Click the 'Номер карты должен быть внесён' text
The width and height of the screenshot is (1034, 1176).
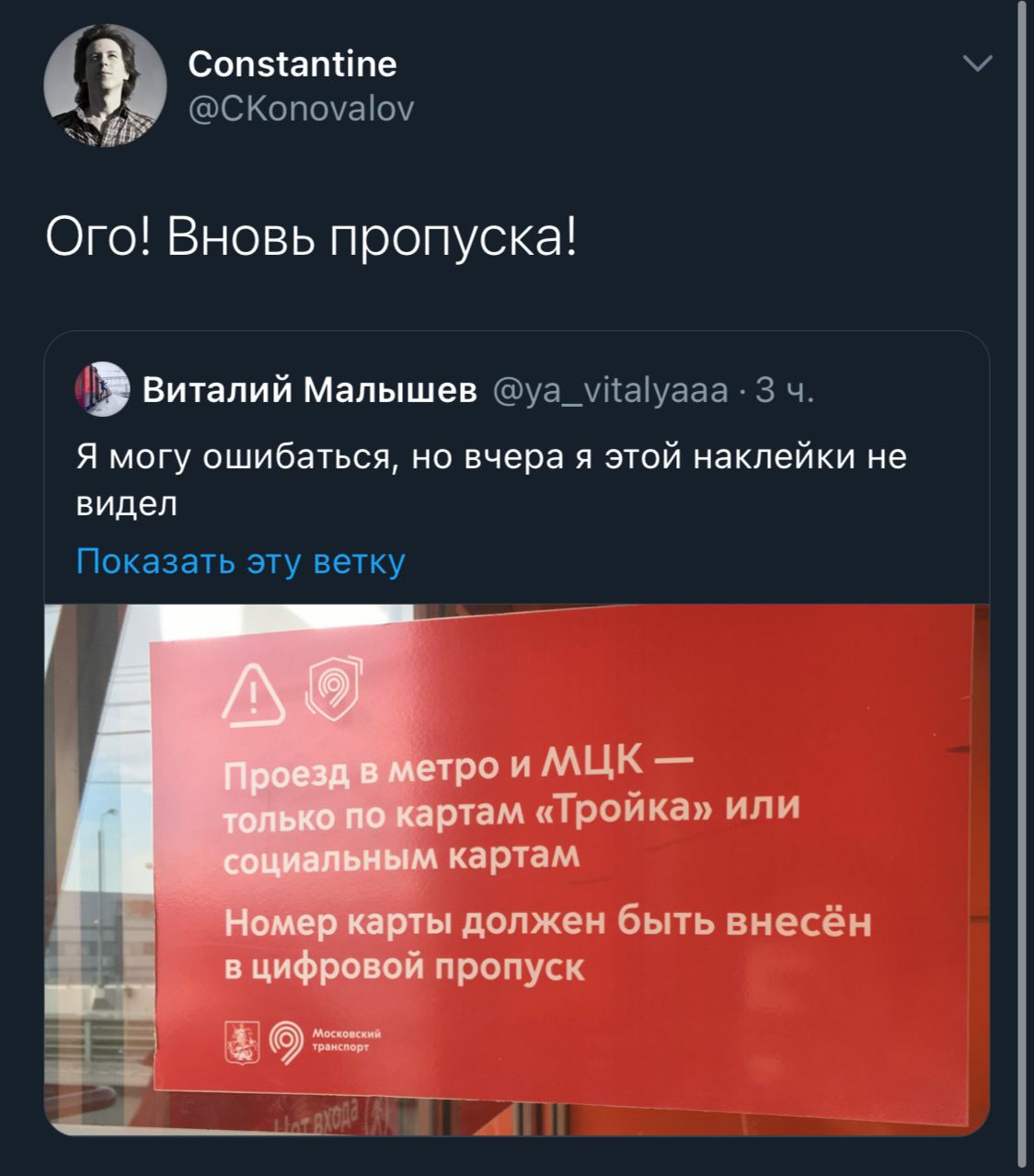[x=546, y=921]
